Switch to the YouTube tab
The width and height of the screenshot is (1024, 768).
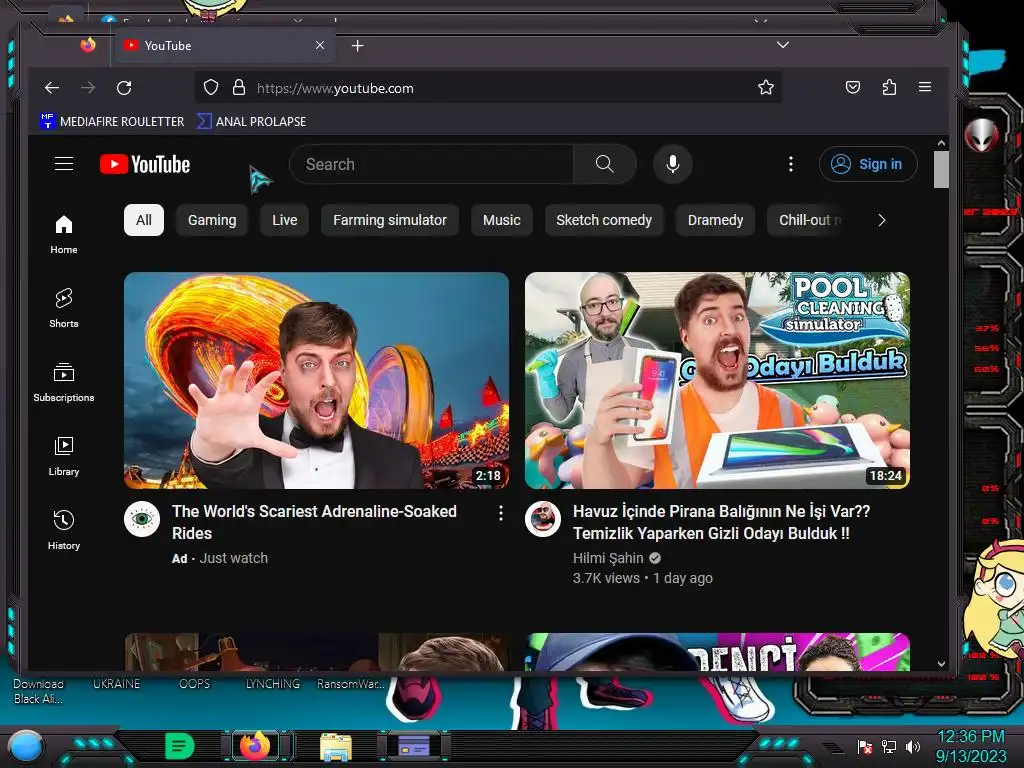click(x=225, y=46)
